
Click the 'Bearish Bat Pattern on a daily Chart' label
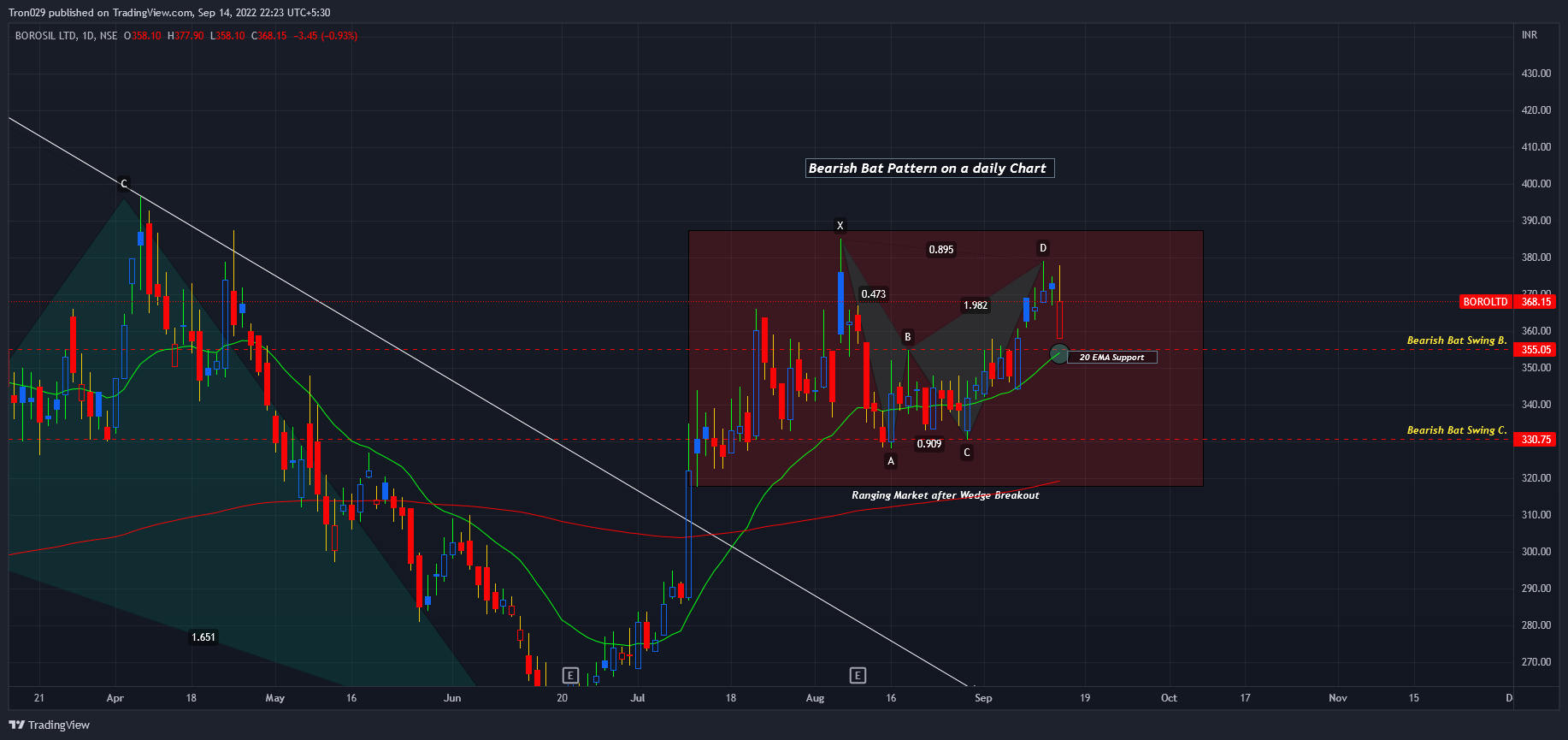pos(930,169)
